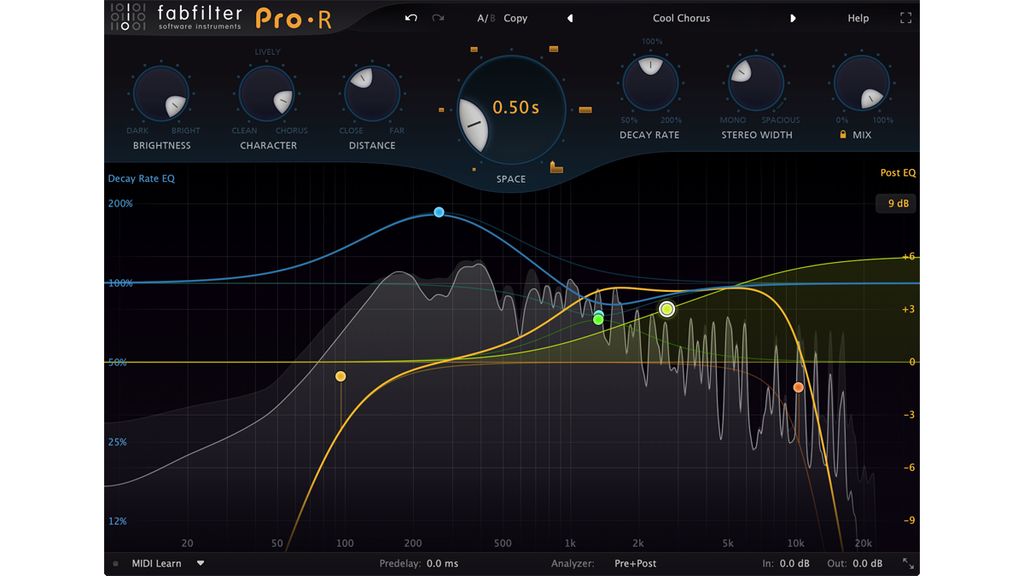Select the Decay Rate EQ label
Viewport: 1024px width, 576px height.
point(140,178)
